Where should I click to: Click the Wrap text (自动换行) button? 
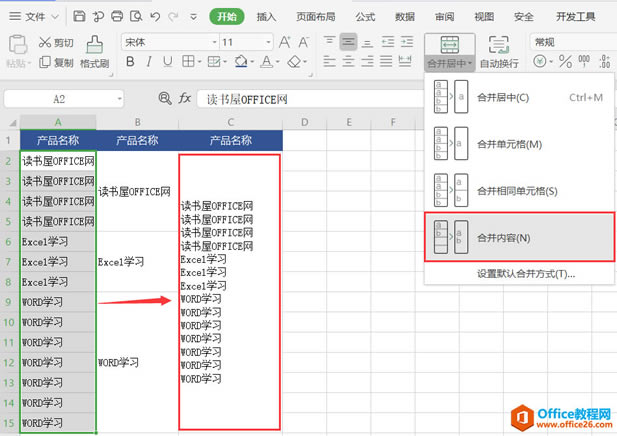click(499, 52)
